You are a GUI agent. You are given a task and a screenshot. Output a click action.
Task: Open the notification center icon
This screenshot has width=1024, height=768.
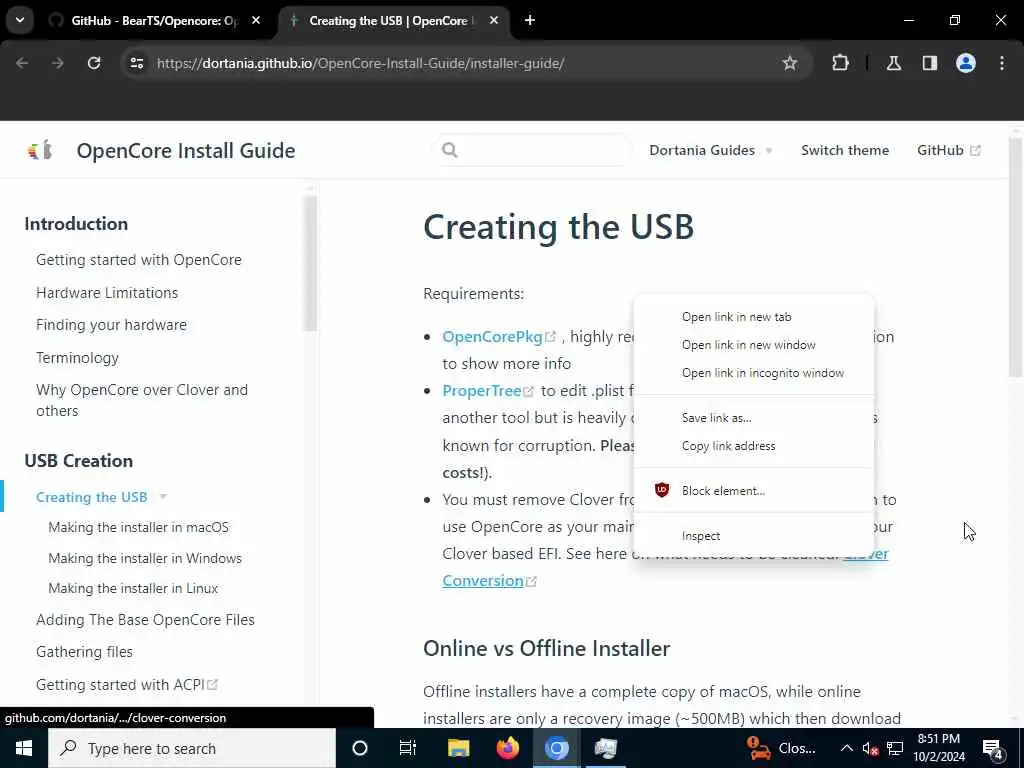click(993, 749)
